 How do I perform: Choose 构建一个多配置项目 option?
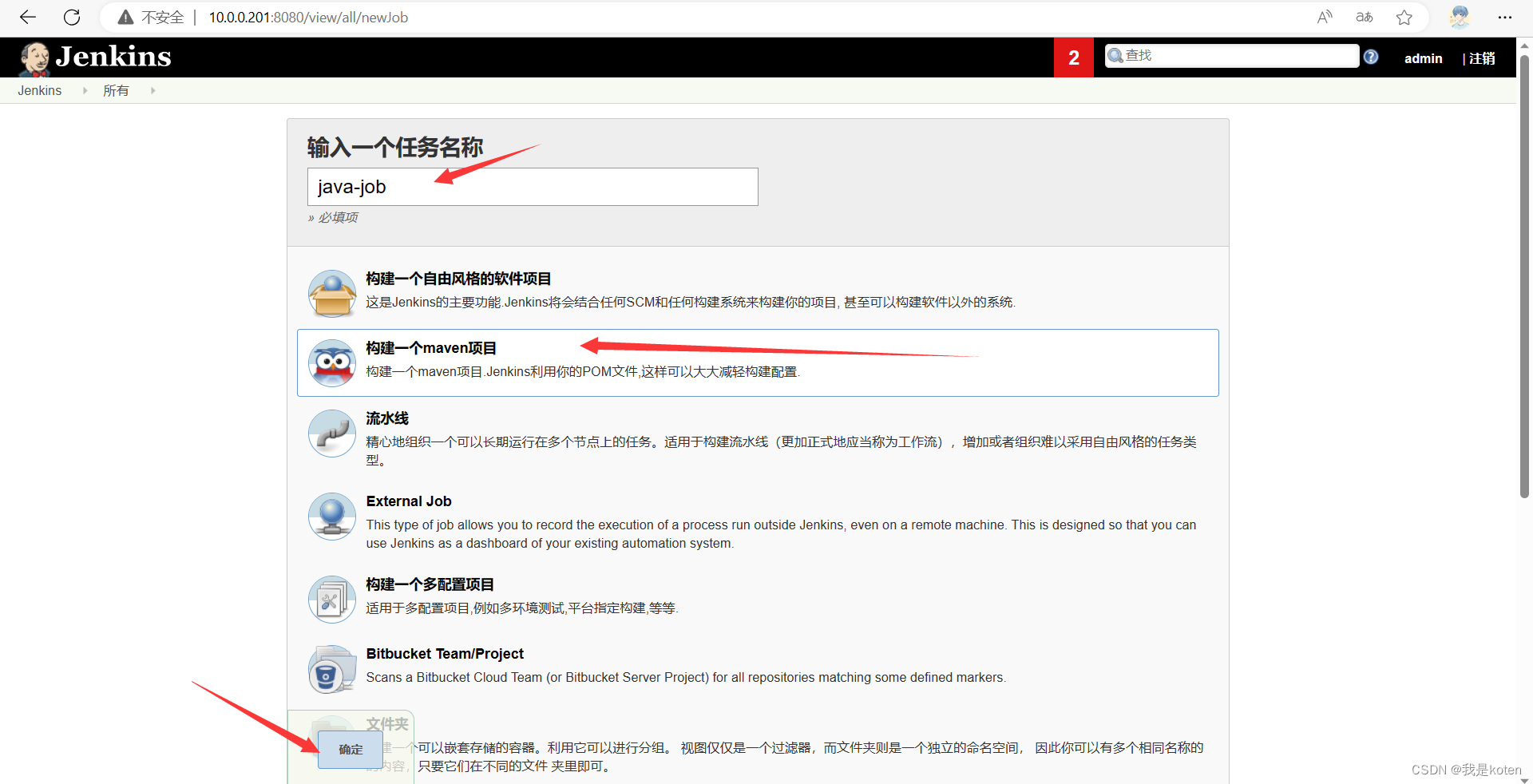pos(430,584)
